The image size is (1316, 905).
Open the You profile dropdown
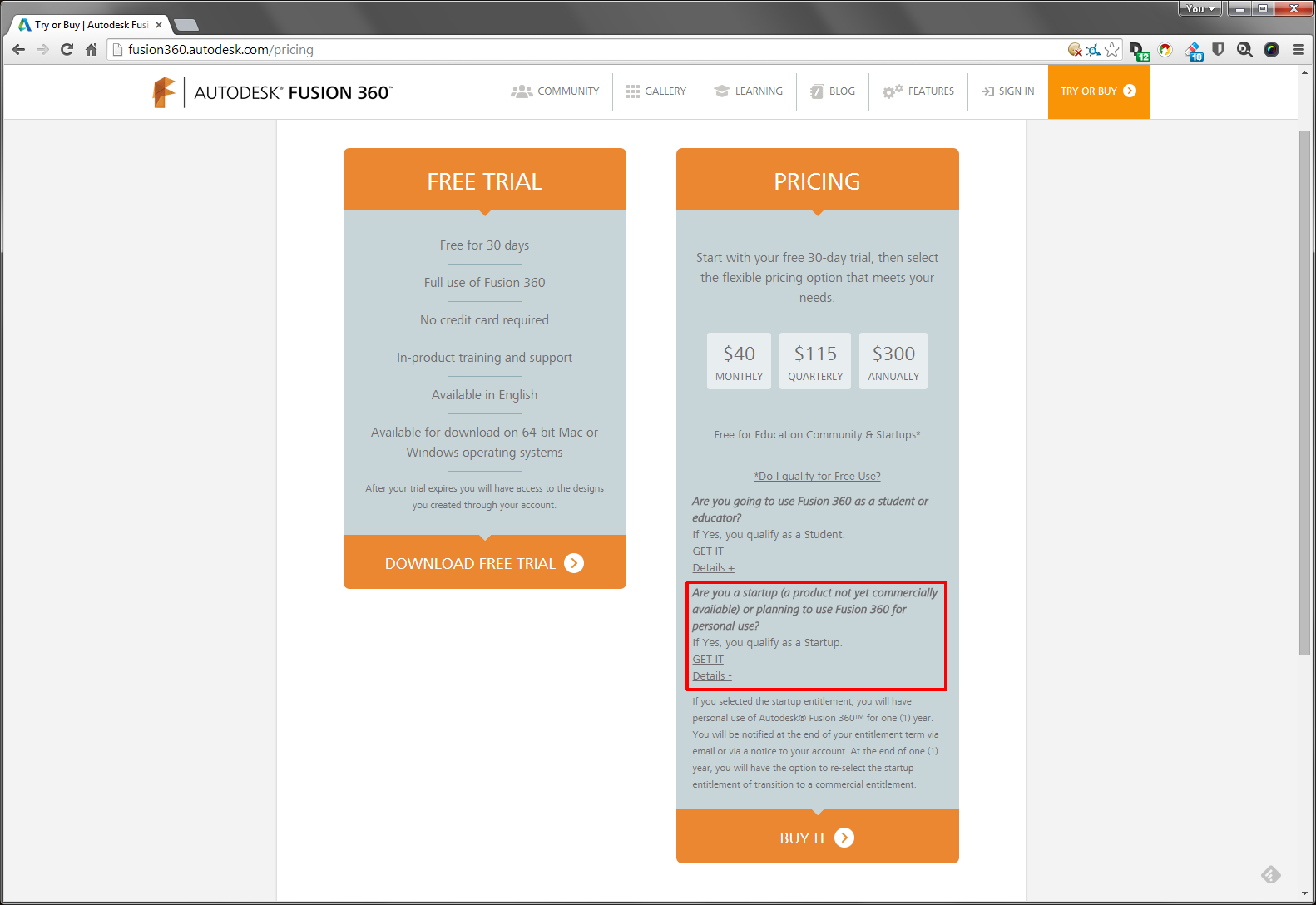click(1200, 9)
